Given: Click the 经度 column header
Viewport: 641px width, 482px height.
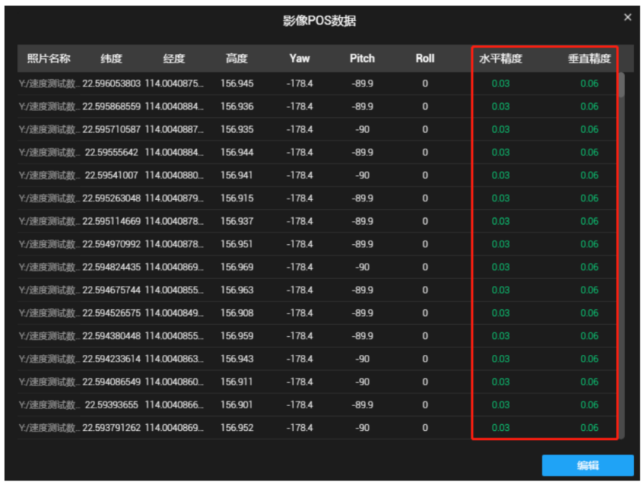Looking at the screenshot, I should (x=173, y=59).
